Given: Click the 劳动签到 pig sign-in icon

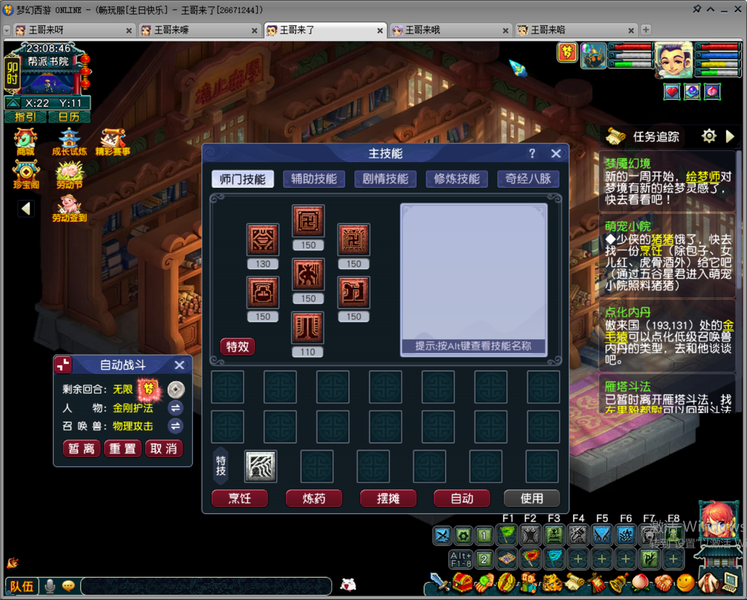Looking at the screenshot, I should click(70, 208).
